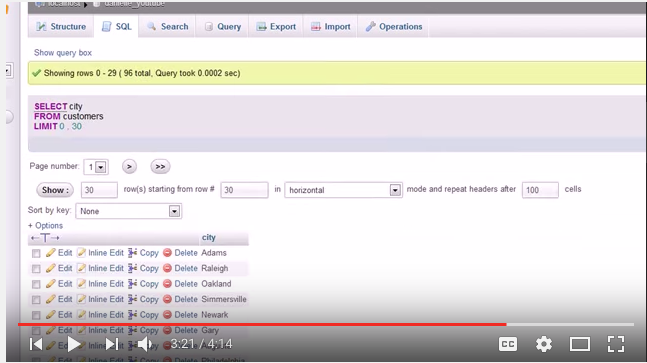
Task: Click the Delete link in Gary row
Action: tap(186, 330)
